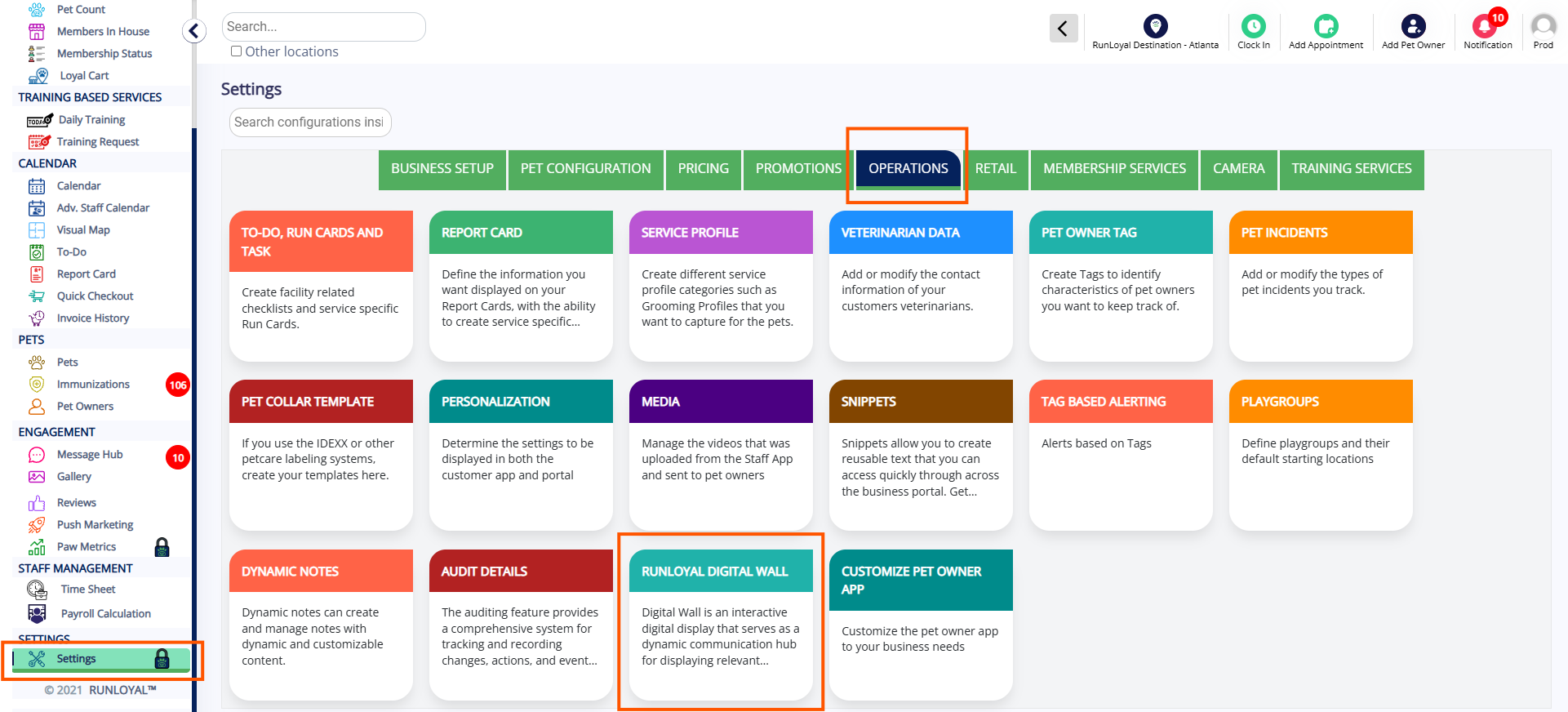Click the Immunizations icon

pos(37,385)
